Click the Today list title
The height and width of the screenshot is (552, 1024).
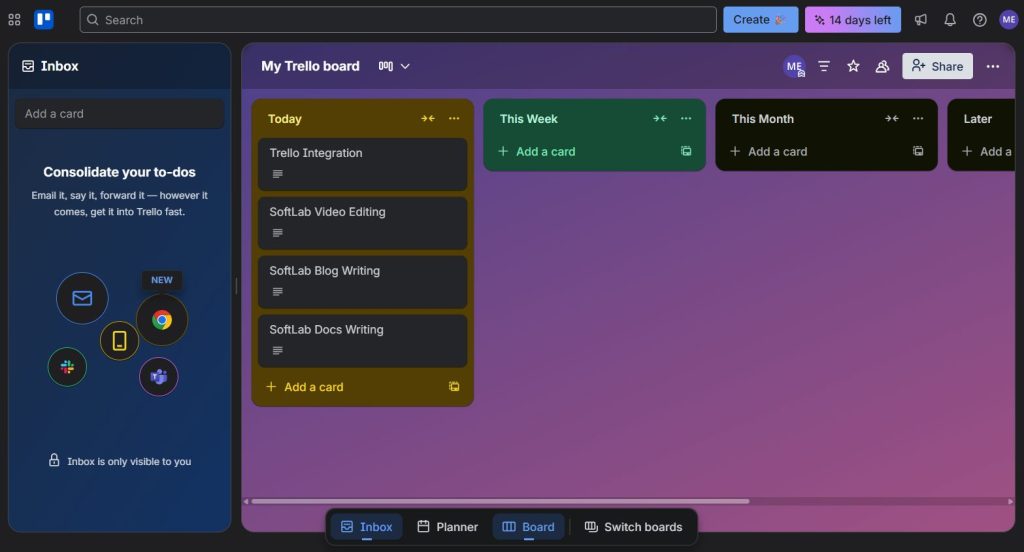point(285,119)
